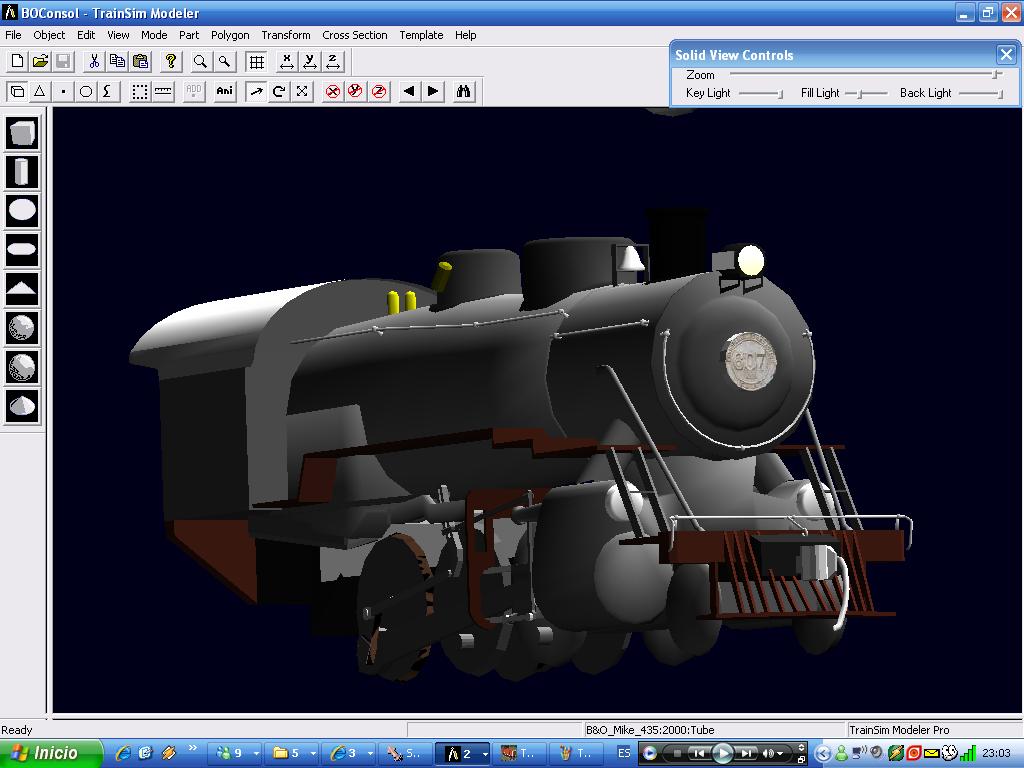1024x768 pixels.
Task: Toggle the red X axis lock
Action: click(333, 91)
